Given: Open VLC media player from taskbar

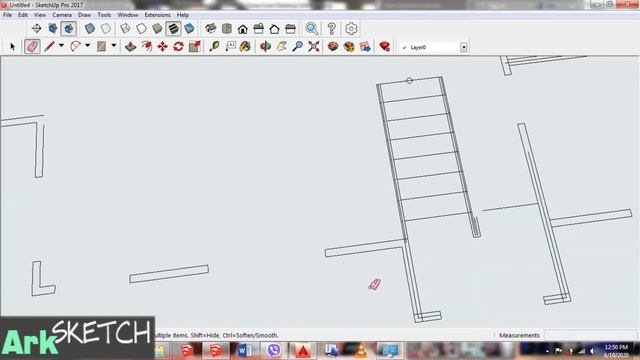Looking at the screenshot, I should pyautogui.click(x=360, y=350).
